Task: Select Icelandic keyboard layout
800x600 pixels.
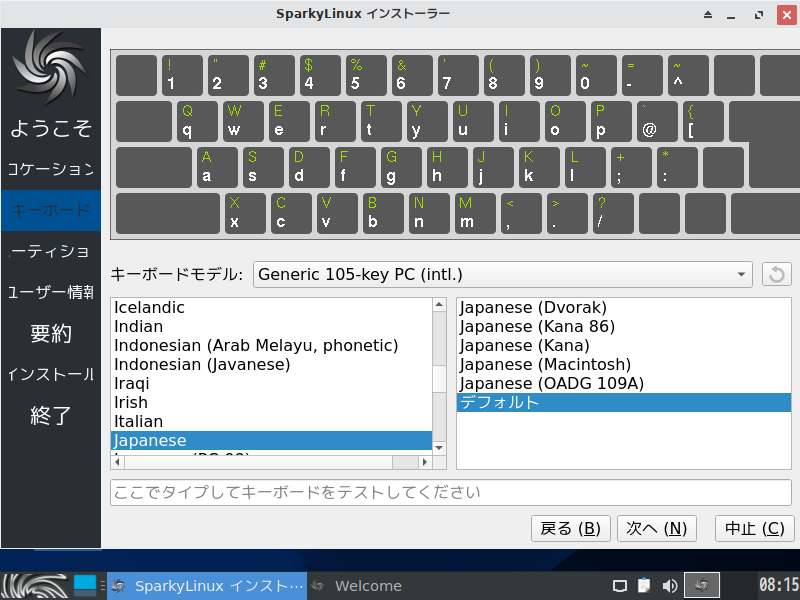Action: click(x=271, y=307)
